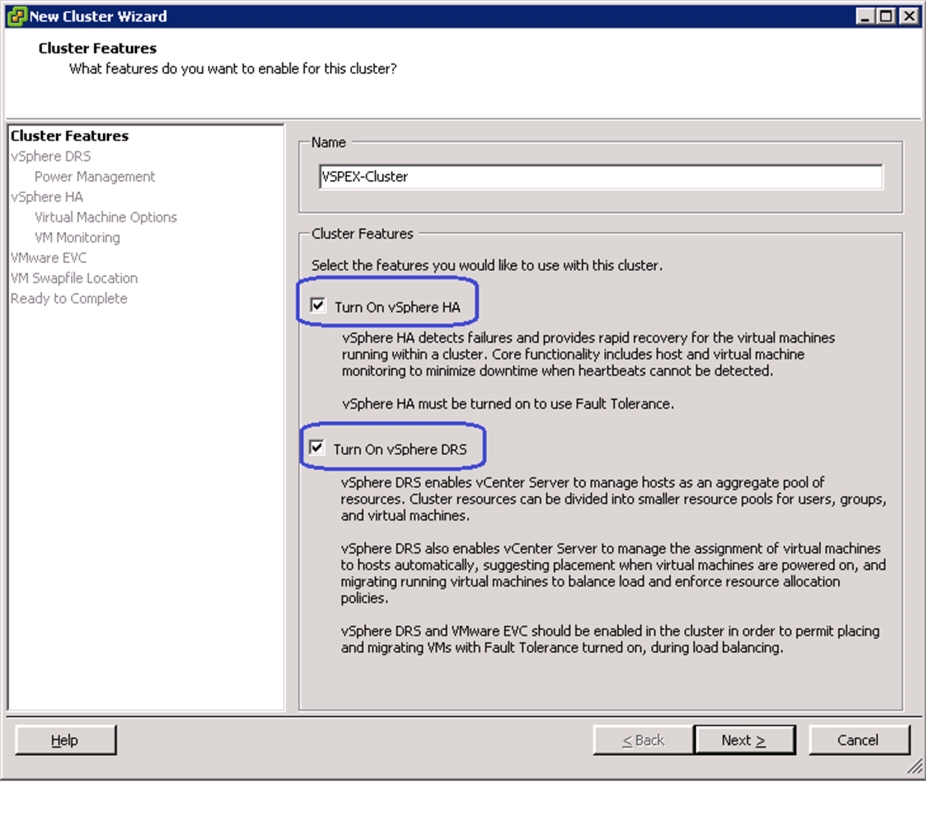Select vSphere DRS step in sidebar
Image resolution: width=938 pixels, height=825 pixels.
tap(51, 156)
